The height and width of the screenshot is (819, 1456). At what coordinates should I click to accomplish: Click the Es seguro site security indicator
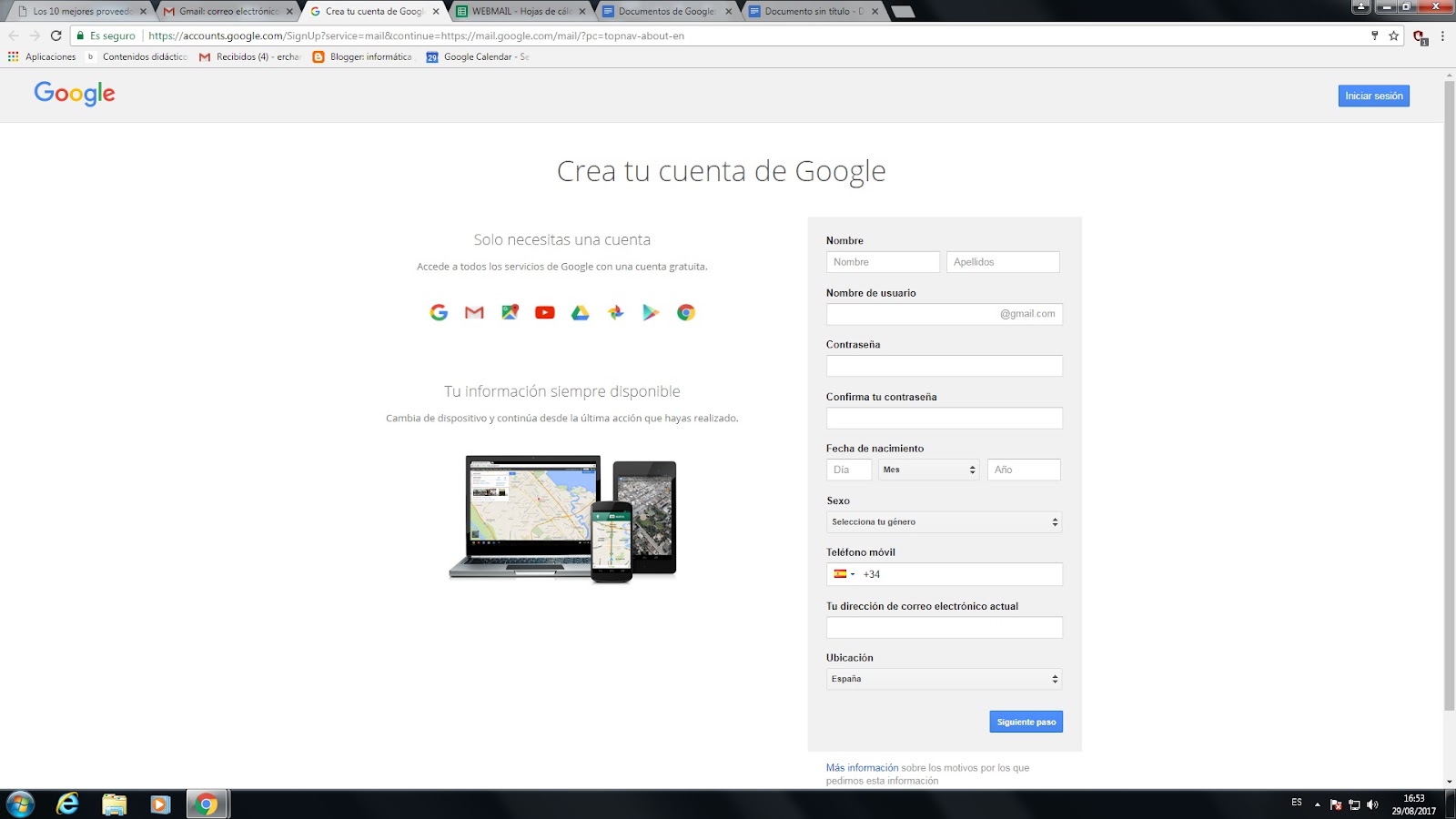click(106, 35)
